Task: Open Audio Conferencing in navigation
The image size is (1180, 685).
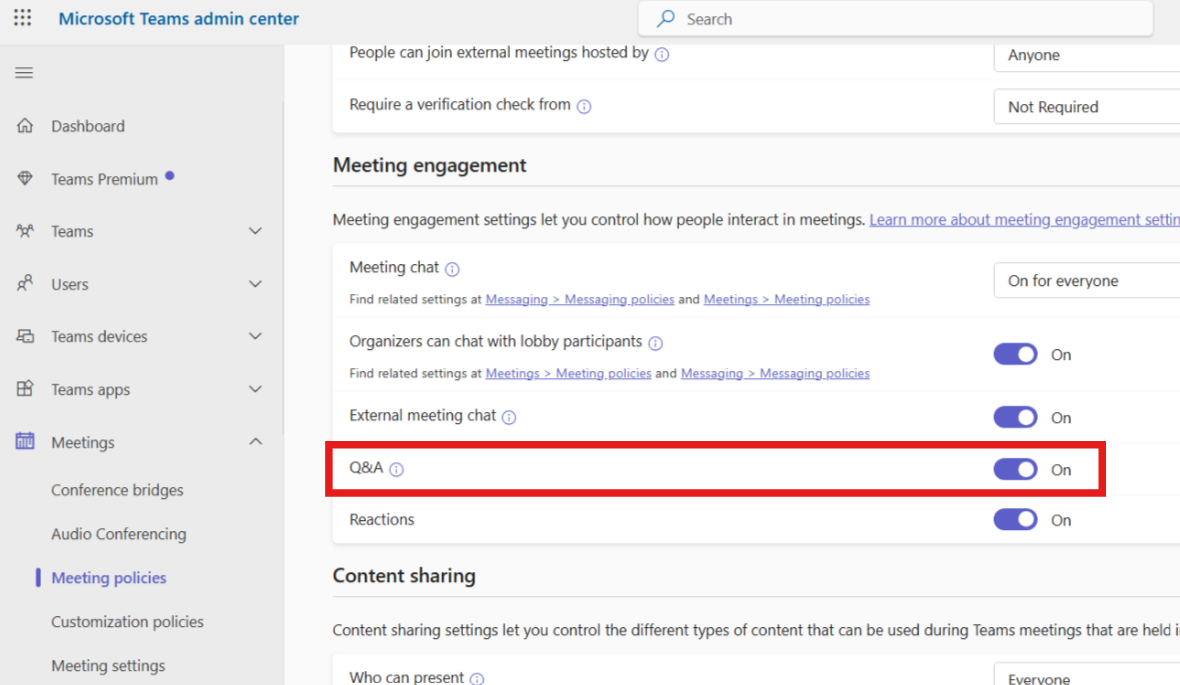Action: point(119,534)
